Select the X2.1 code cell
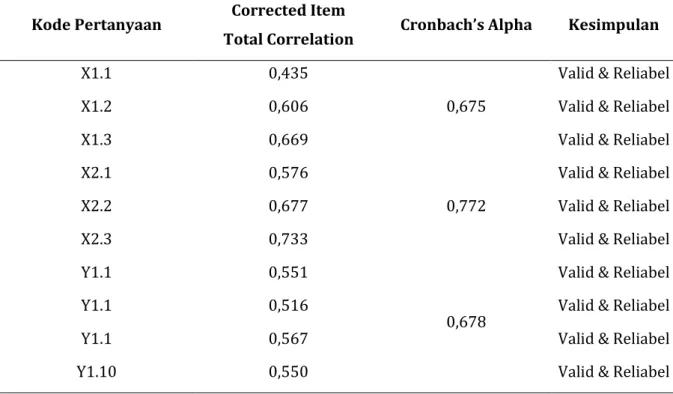 [x=97, y=173]
